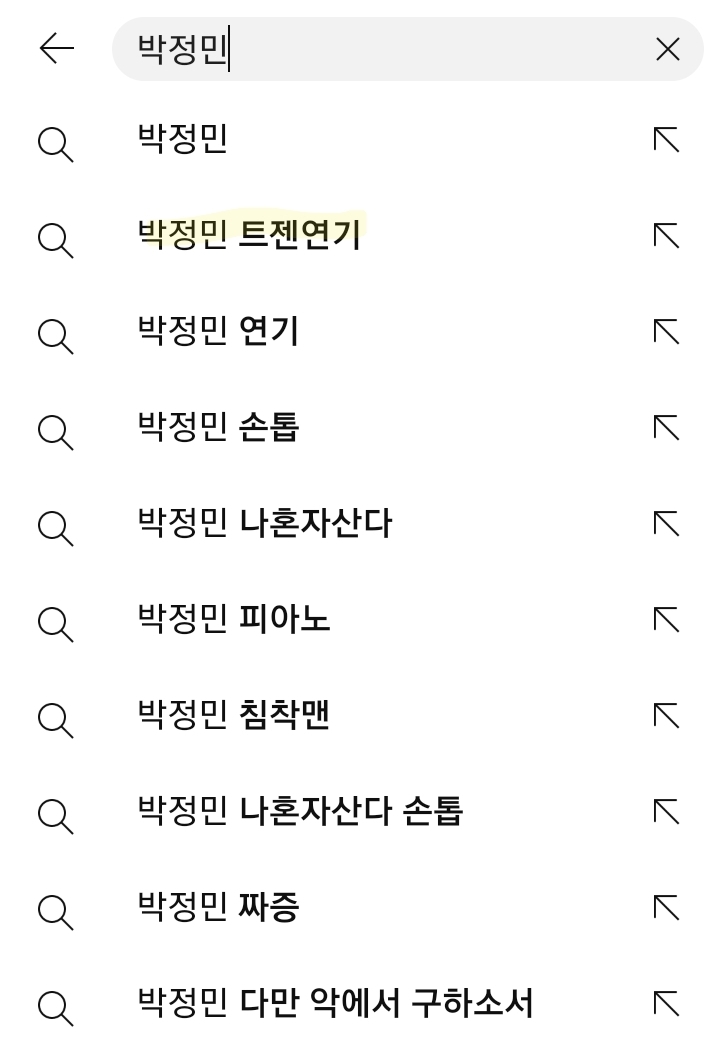720x1056 pixels.
Task: Clear the search field text
Action: [667, 49]
